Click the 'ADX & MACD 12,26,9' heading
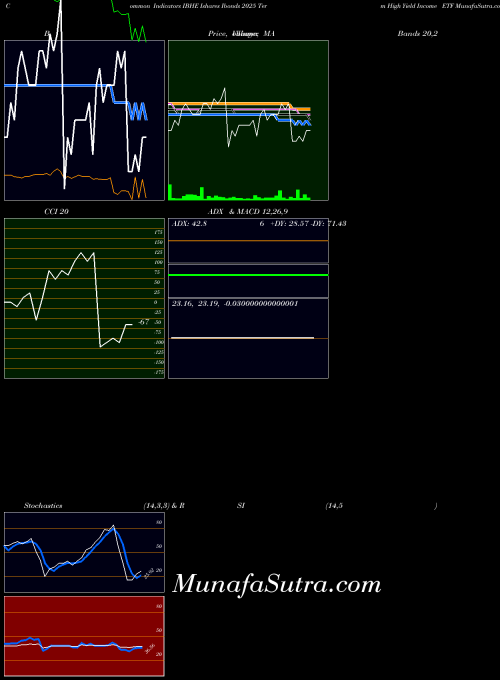This screenshot has width=500, height=680. coord(248,212)
